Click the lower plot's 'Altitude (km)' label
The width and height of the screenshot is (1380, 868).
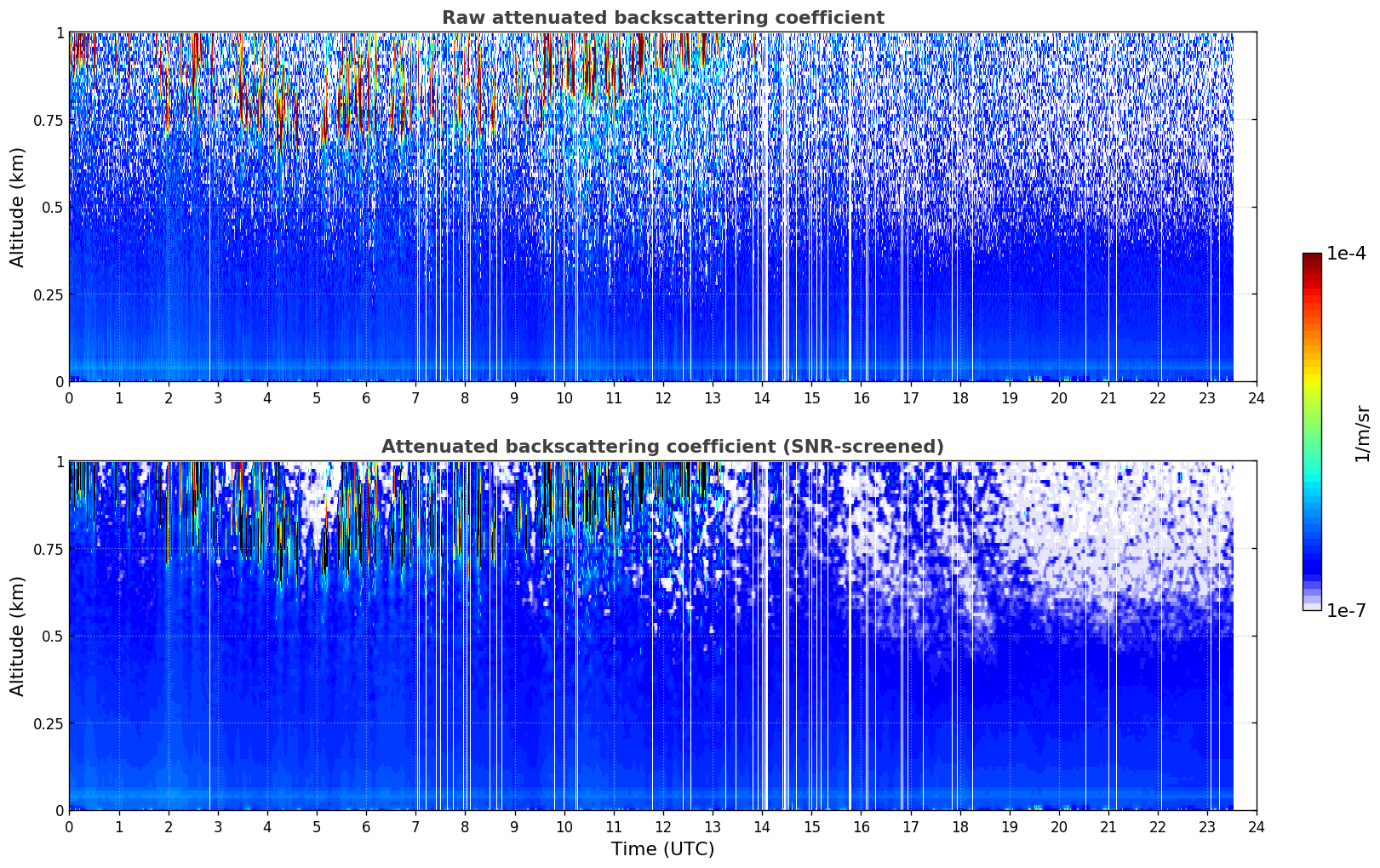(18, 636)
